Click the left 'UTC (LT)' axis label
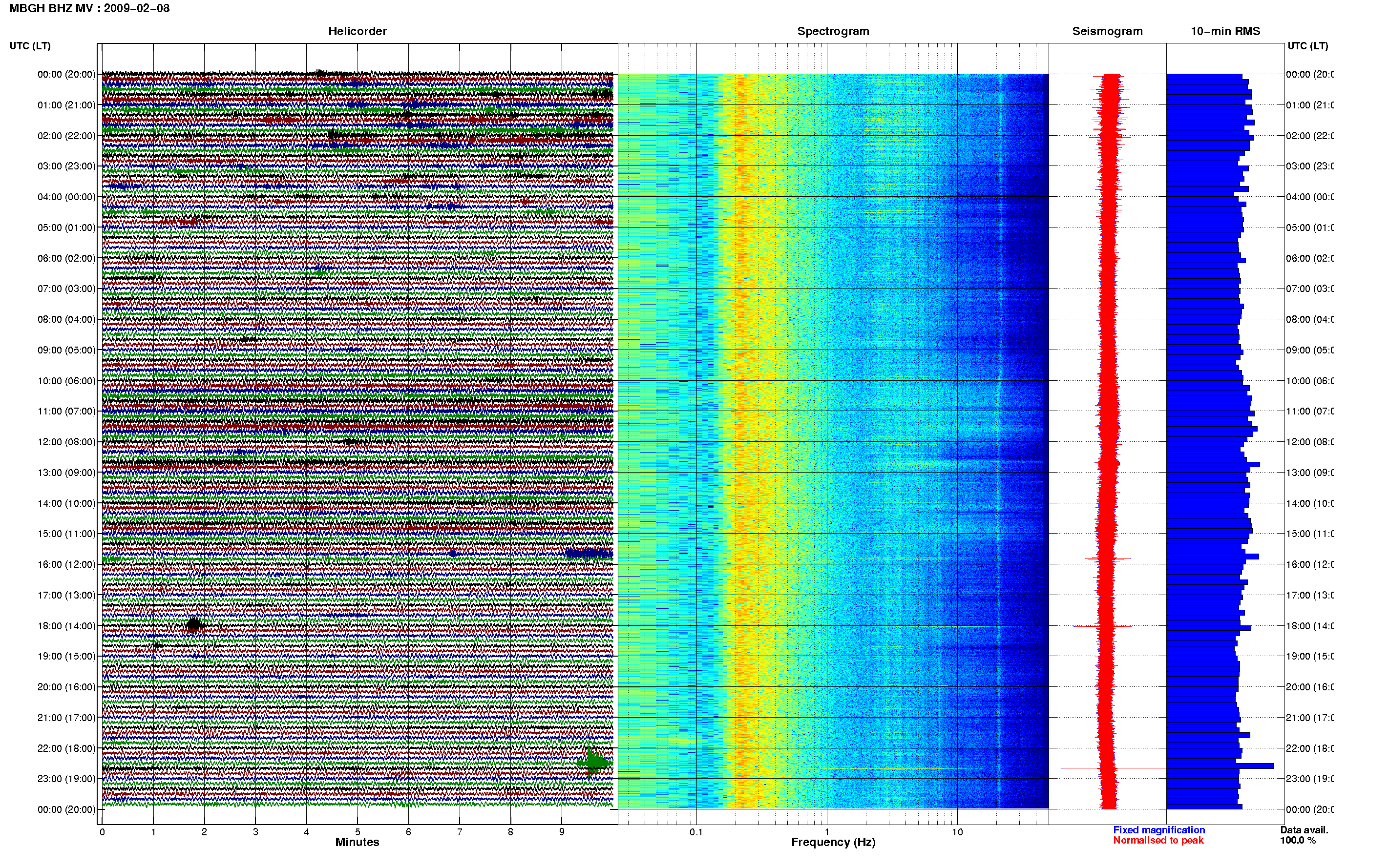Viewport: 1389px width, 868px height. pyautogui.click(x=30, y=45)
